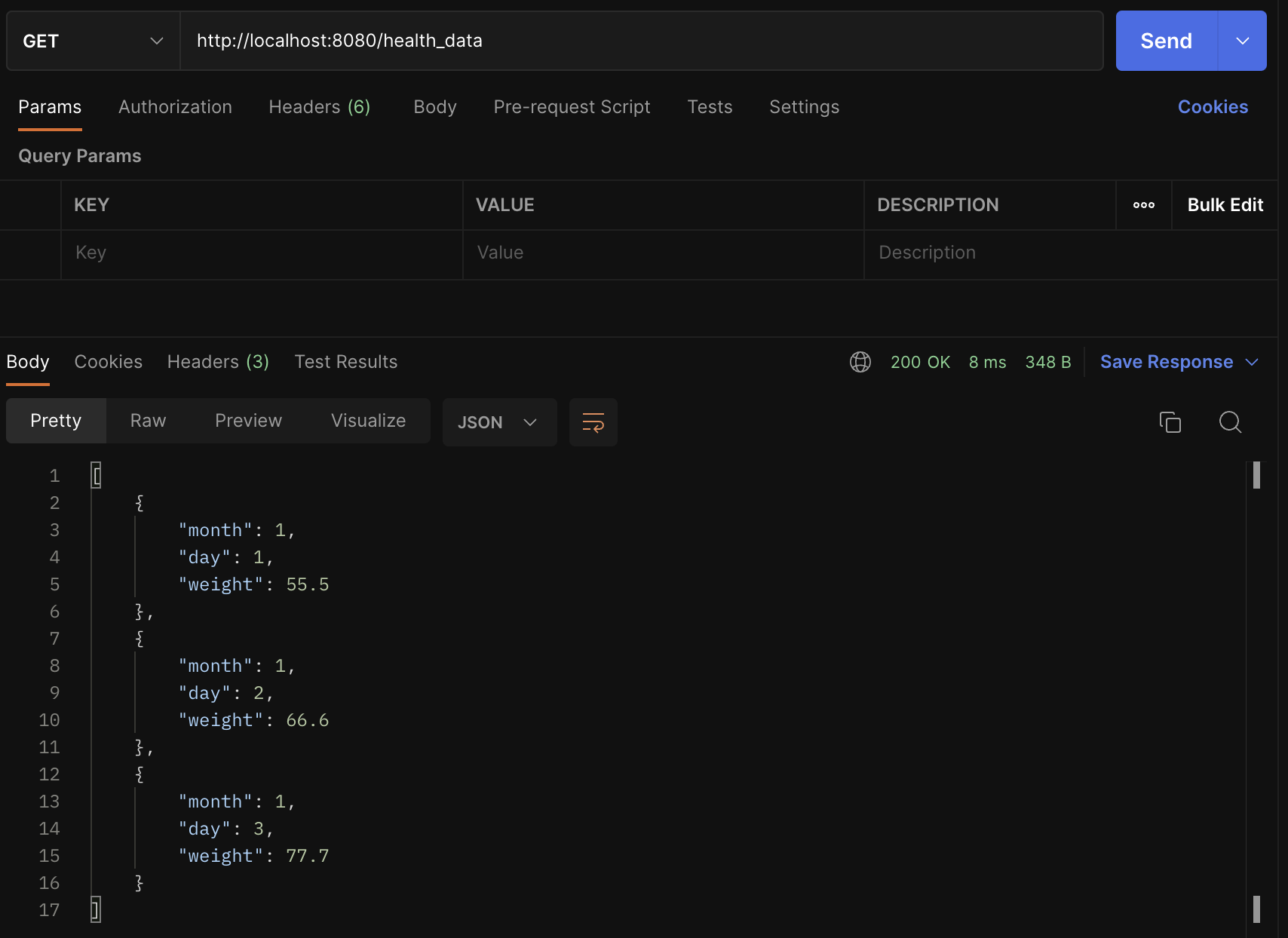
Task: Open the column options three-dots icon
Action: 1144,205
